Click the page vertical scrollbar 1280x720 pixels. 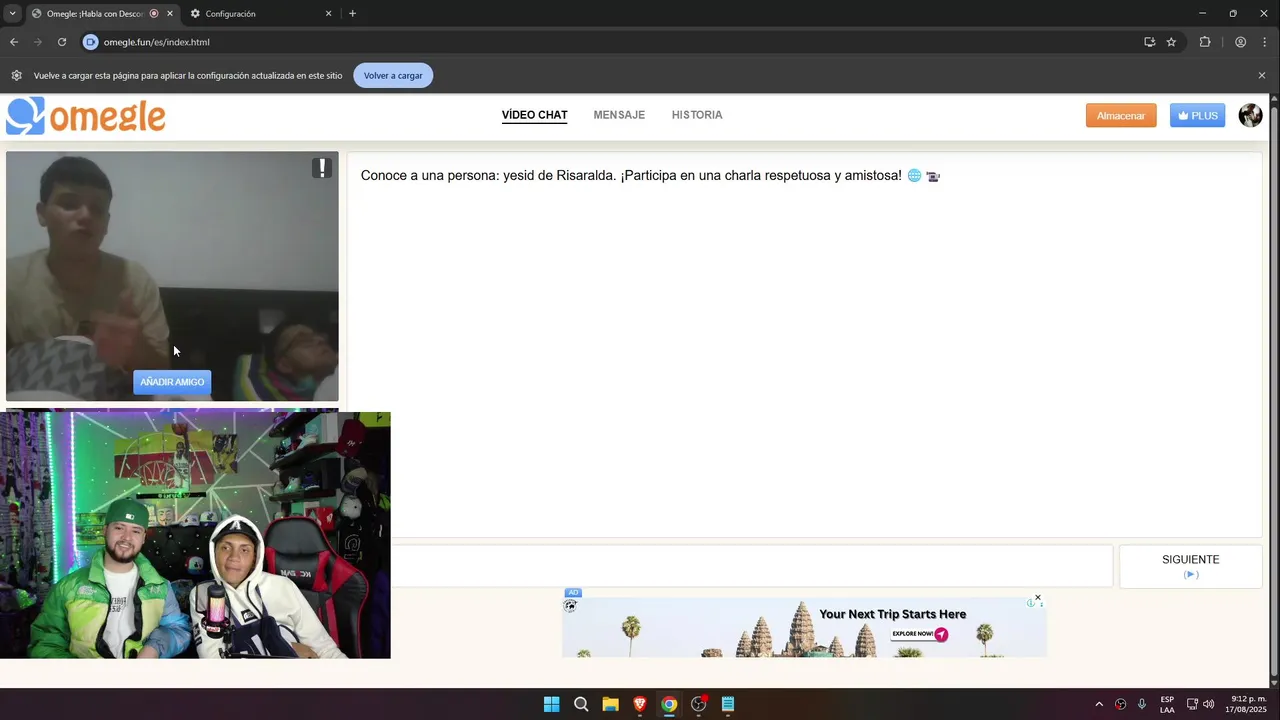(x=1274, y=390)
